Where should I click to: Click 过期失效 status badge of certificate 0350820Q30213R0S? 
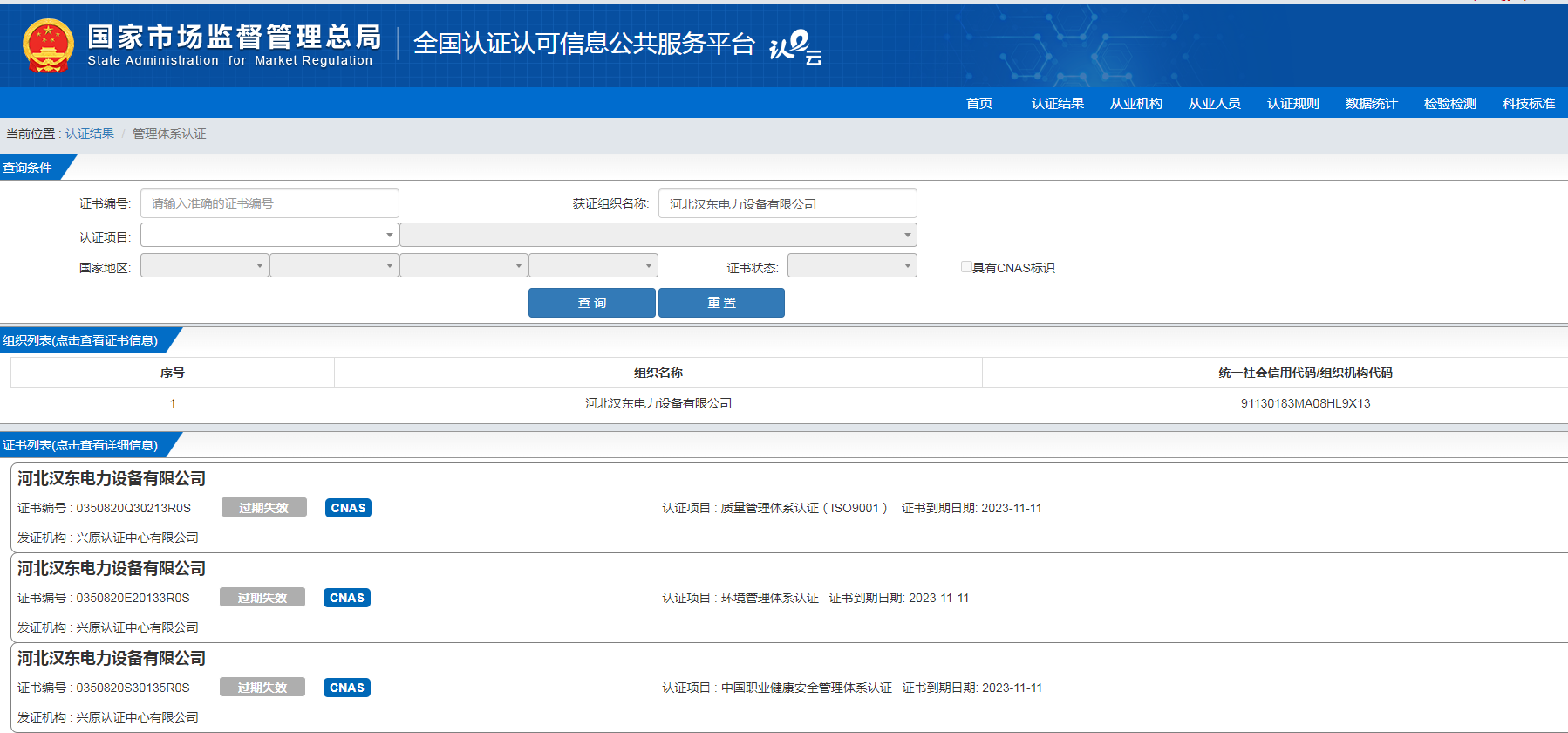tap(263, 508)
